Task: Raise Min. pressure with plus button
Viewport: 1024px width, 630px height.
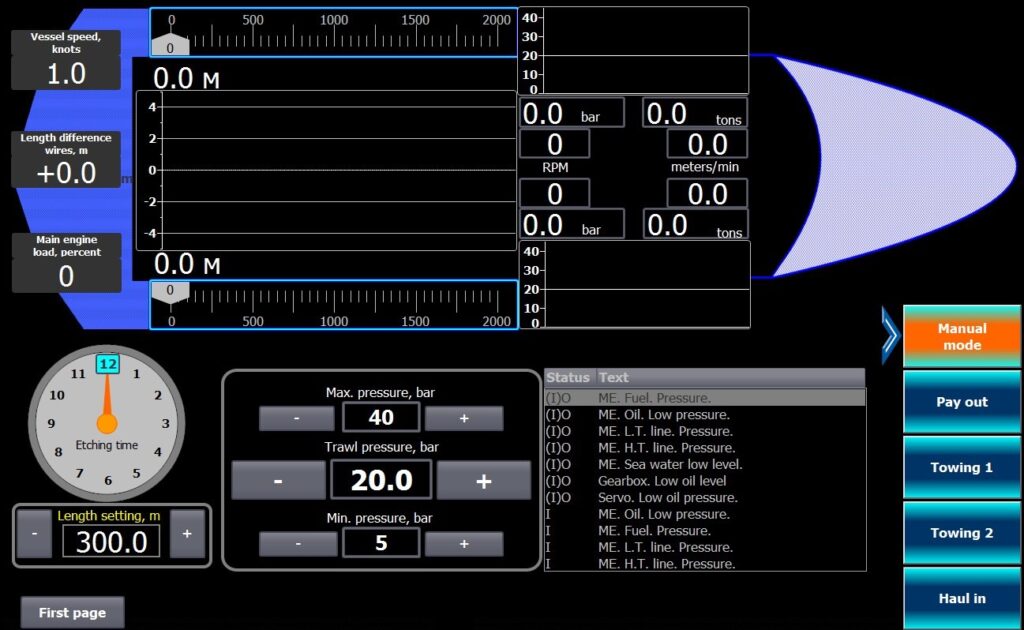Action: tap(464, 543)
